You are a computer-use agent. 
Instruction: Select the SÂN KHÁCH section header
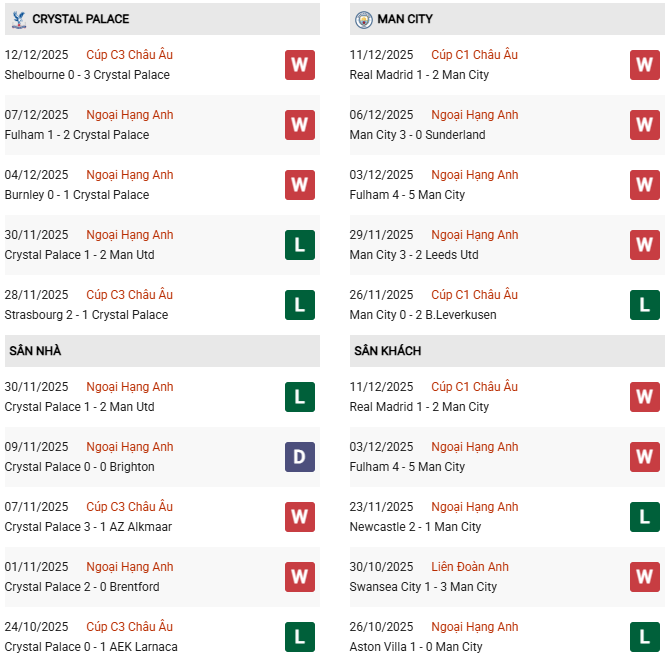click(x=387, y=351)
